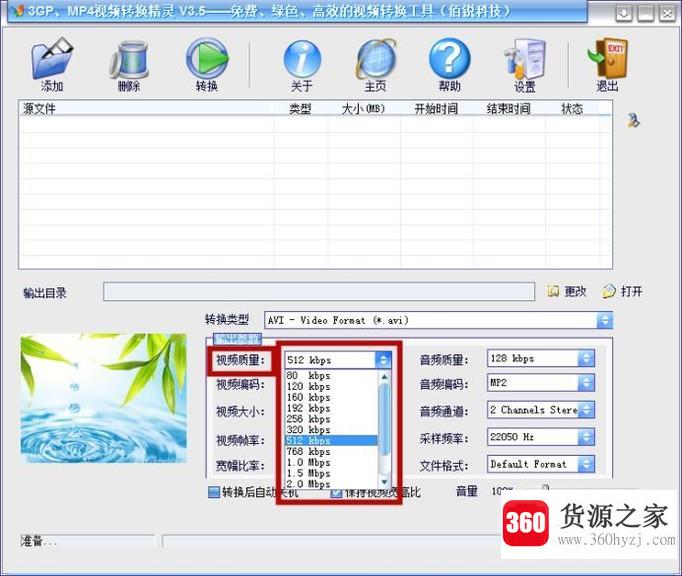Click the 结束时间 column header

click(509, 109)
